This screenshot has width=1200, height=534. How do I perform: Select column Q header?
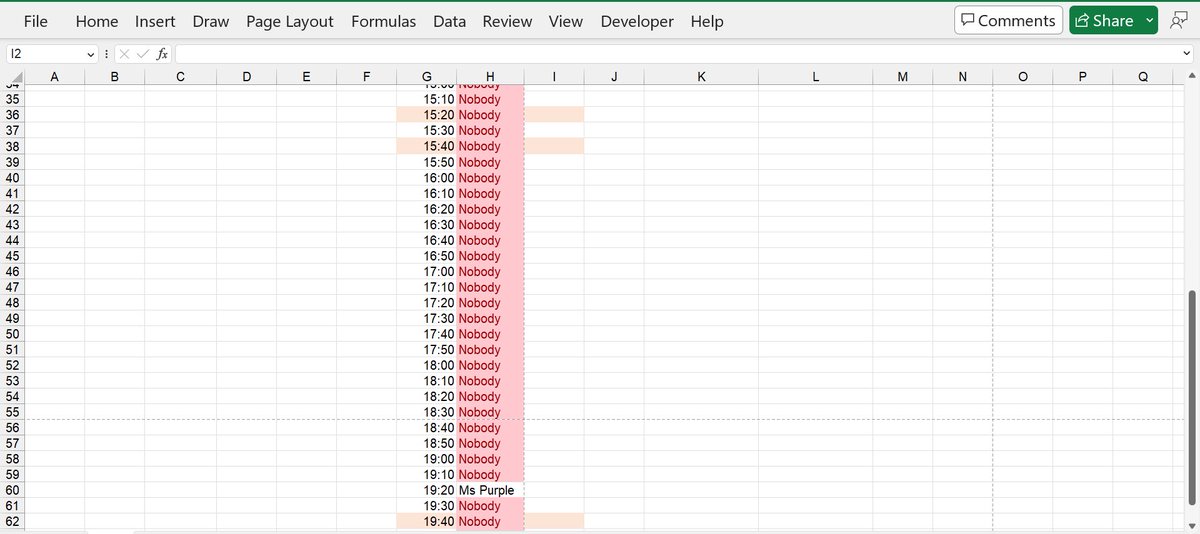point(1143,77)
